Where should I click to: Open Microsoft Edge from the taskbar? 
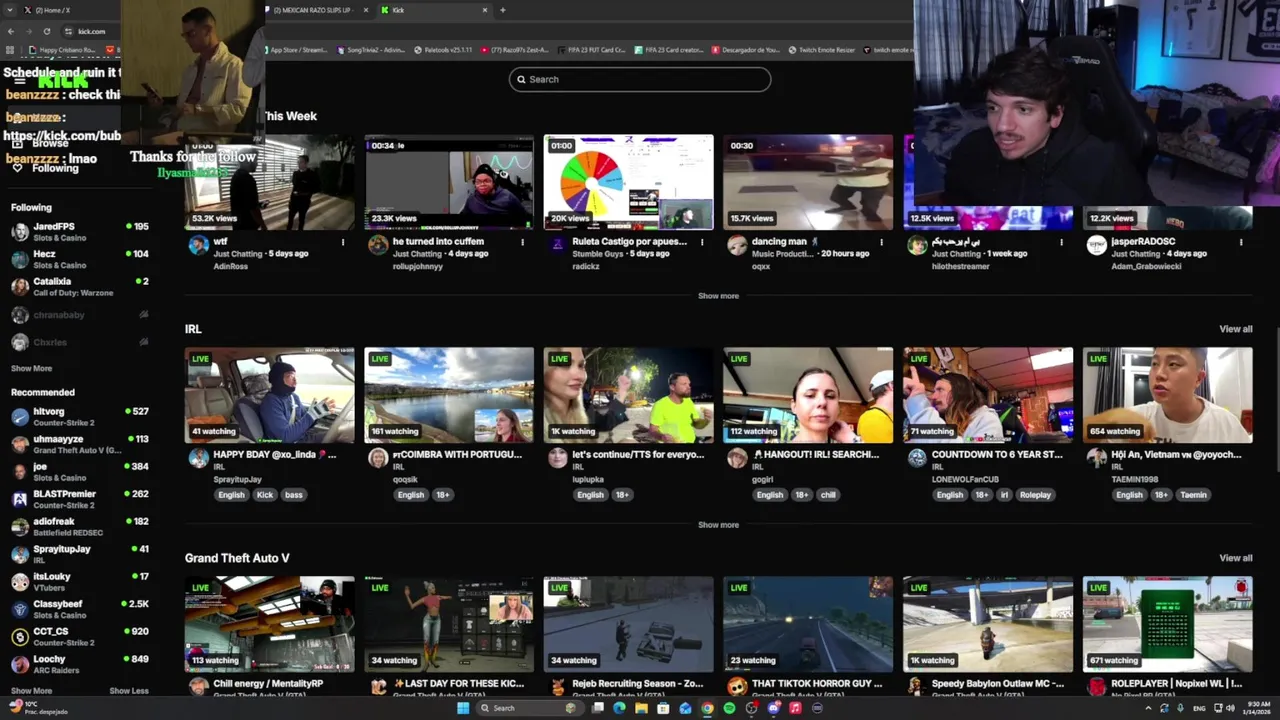point(619,708)
